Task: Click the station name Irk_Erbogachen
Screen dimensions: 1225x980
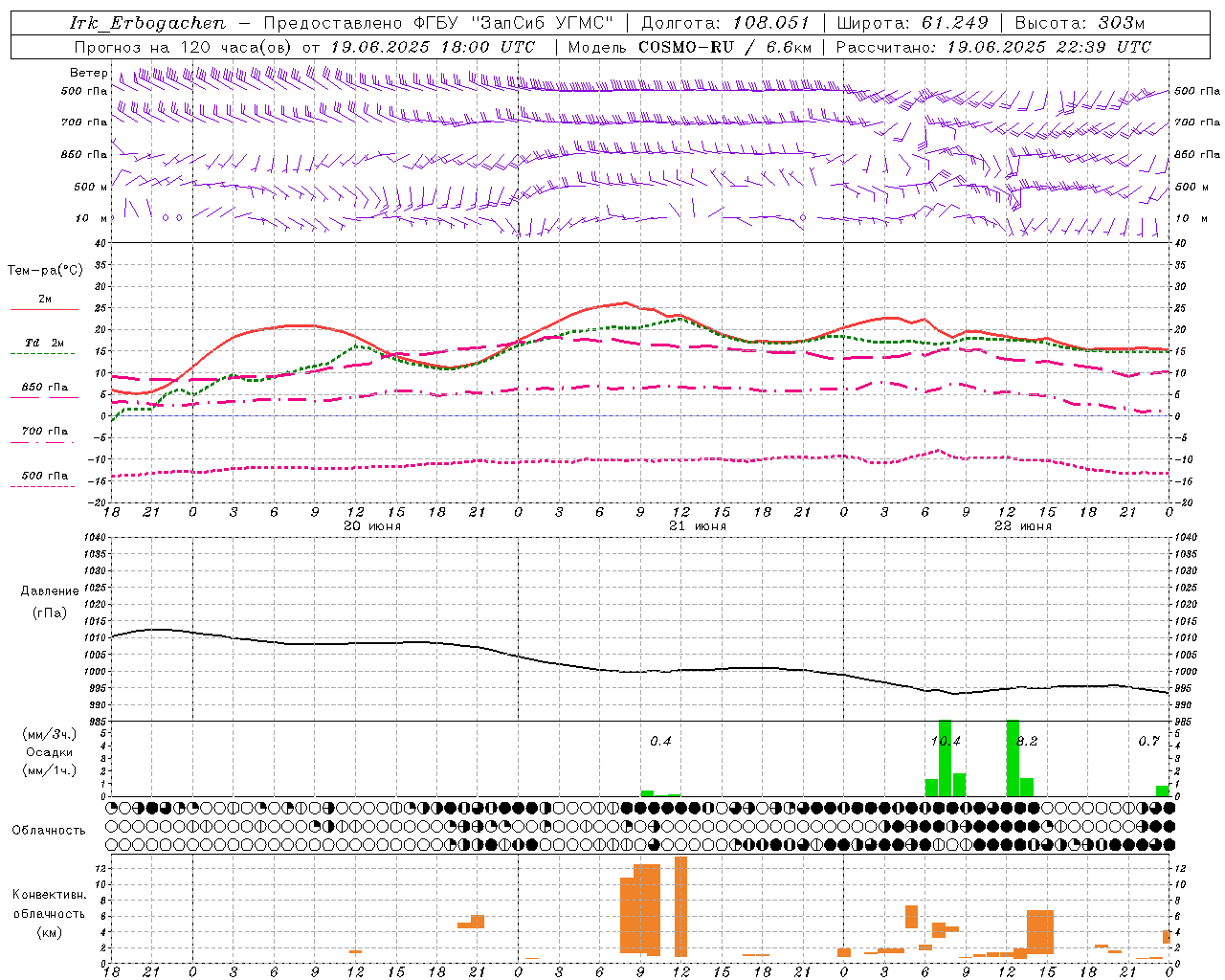Action: point(148,23)
